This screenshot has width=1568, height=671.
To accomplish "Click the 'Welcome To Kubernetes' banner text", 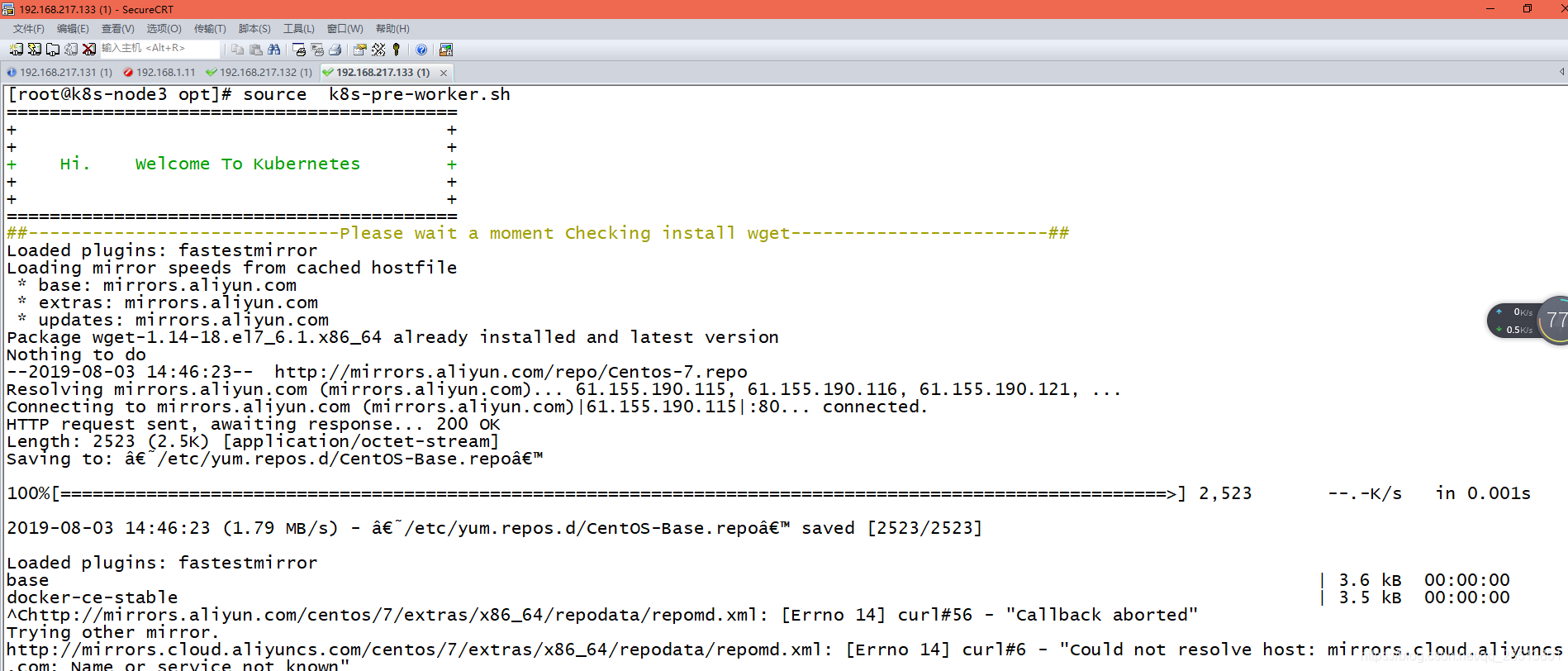I will pyautogui.click(x=248, y=164).
